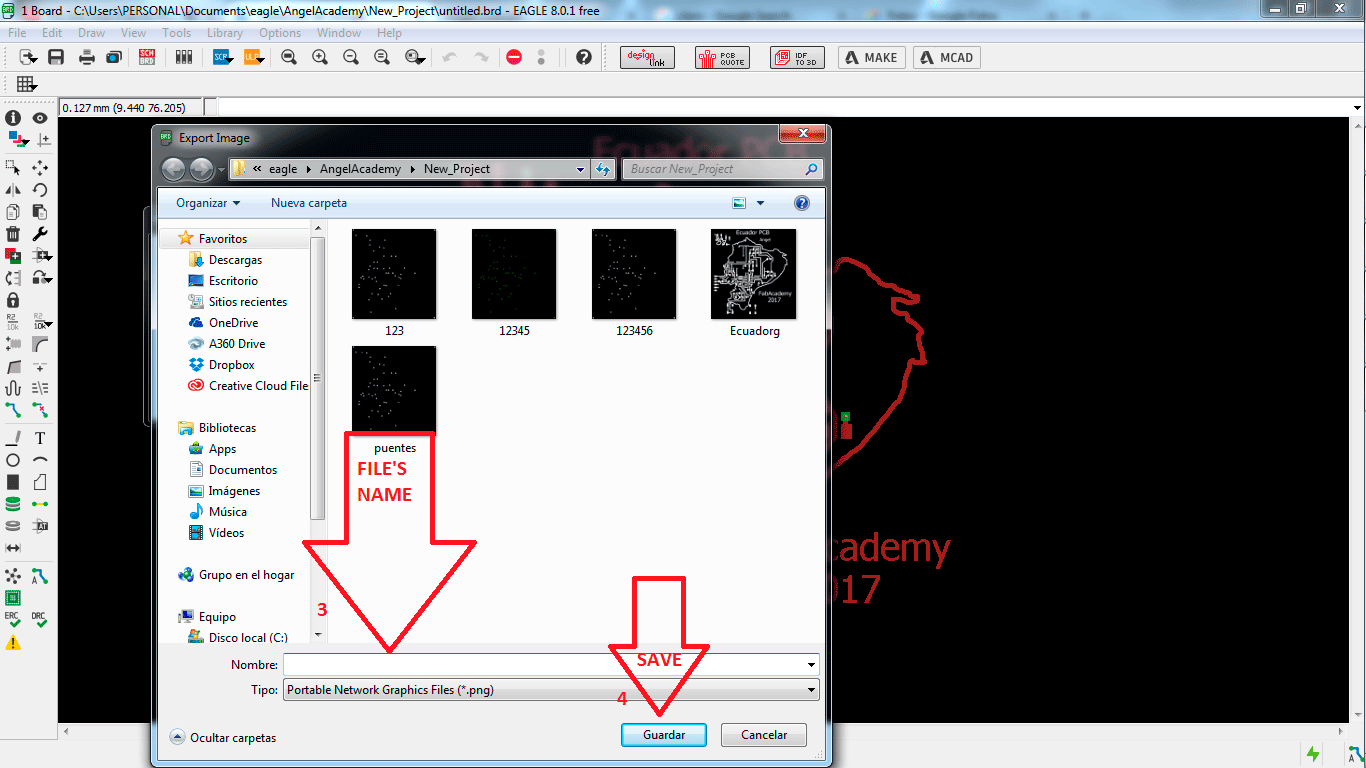The width and height of the screenshot is (1366, 768).
Task: Select the Info tool icon
Action: (x=13, y=118)
